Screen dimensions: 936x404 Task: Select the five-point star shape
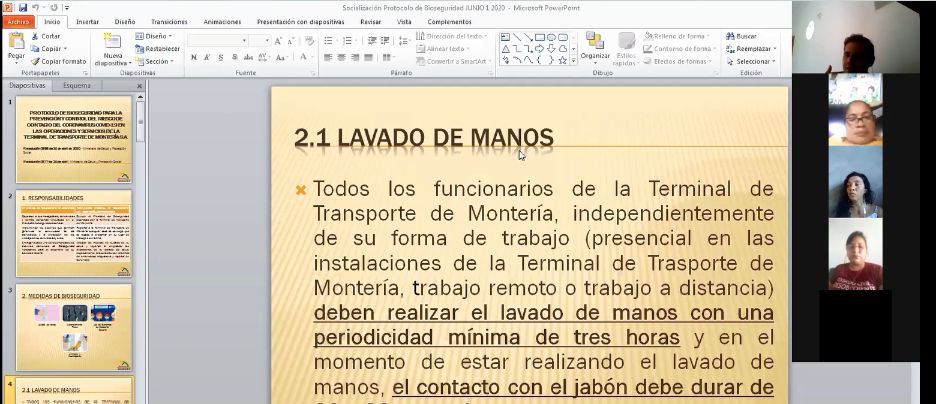click(562, 60)
